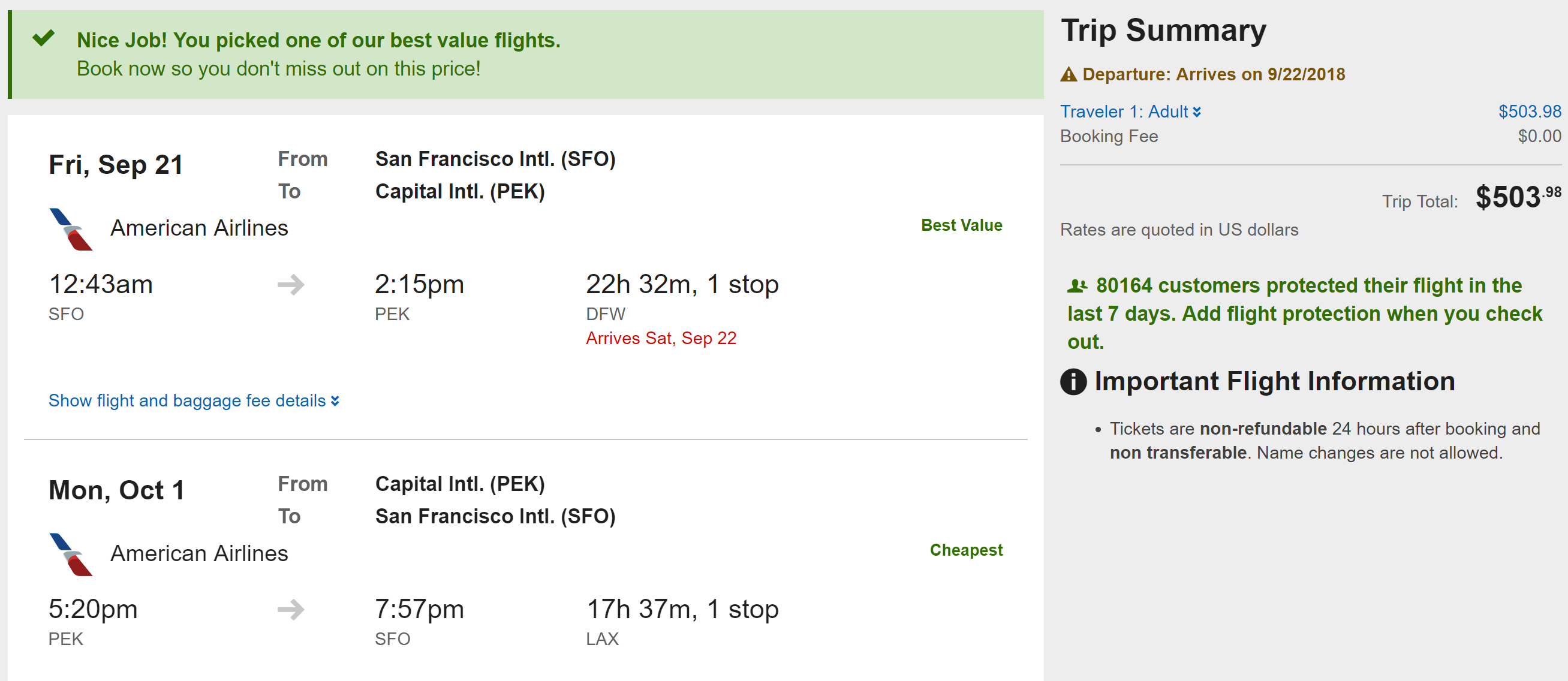
Task: Click the customers icon beside 80164 customers
Action: coord(1078,285)
